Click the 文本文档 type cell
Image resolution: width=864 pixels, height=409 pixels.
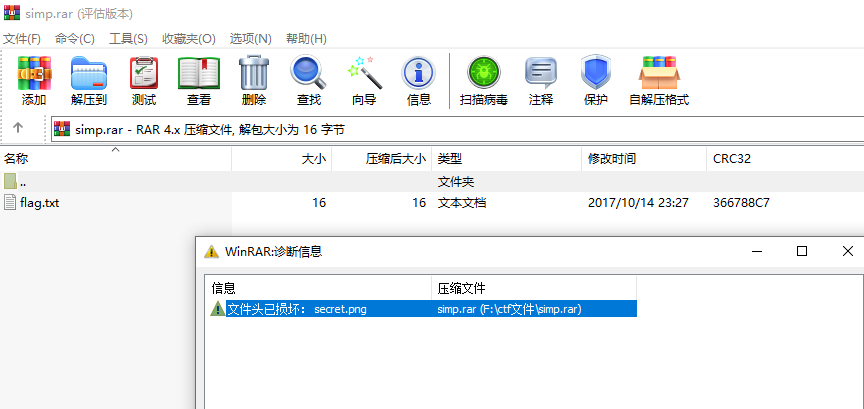tap(462, 203)
